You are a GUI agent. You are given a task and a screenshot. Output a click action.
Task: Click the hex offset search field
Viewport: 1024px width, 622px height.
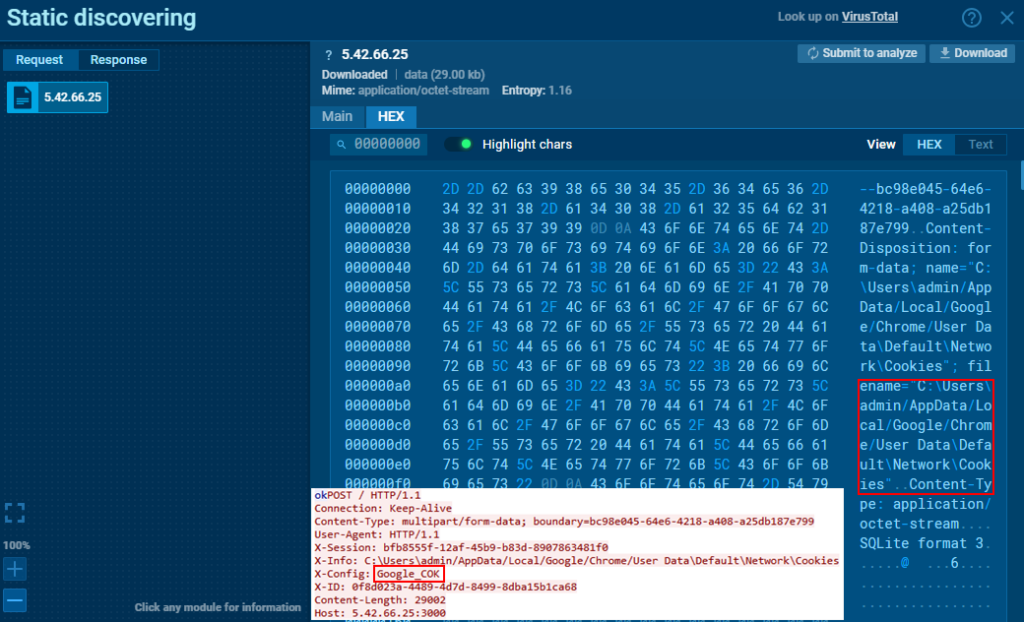pos(386,144)
